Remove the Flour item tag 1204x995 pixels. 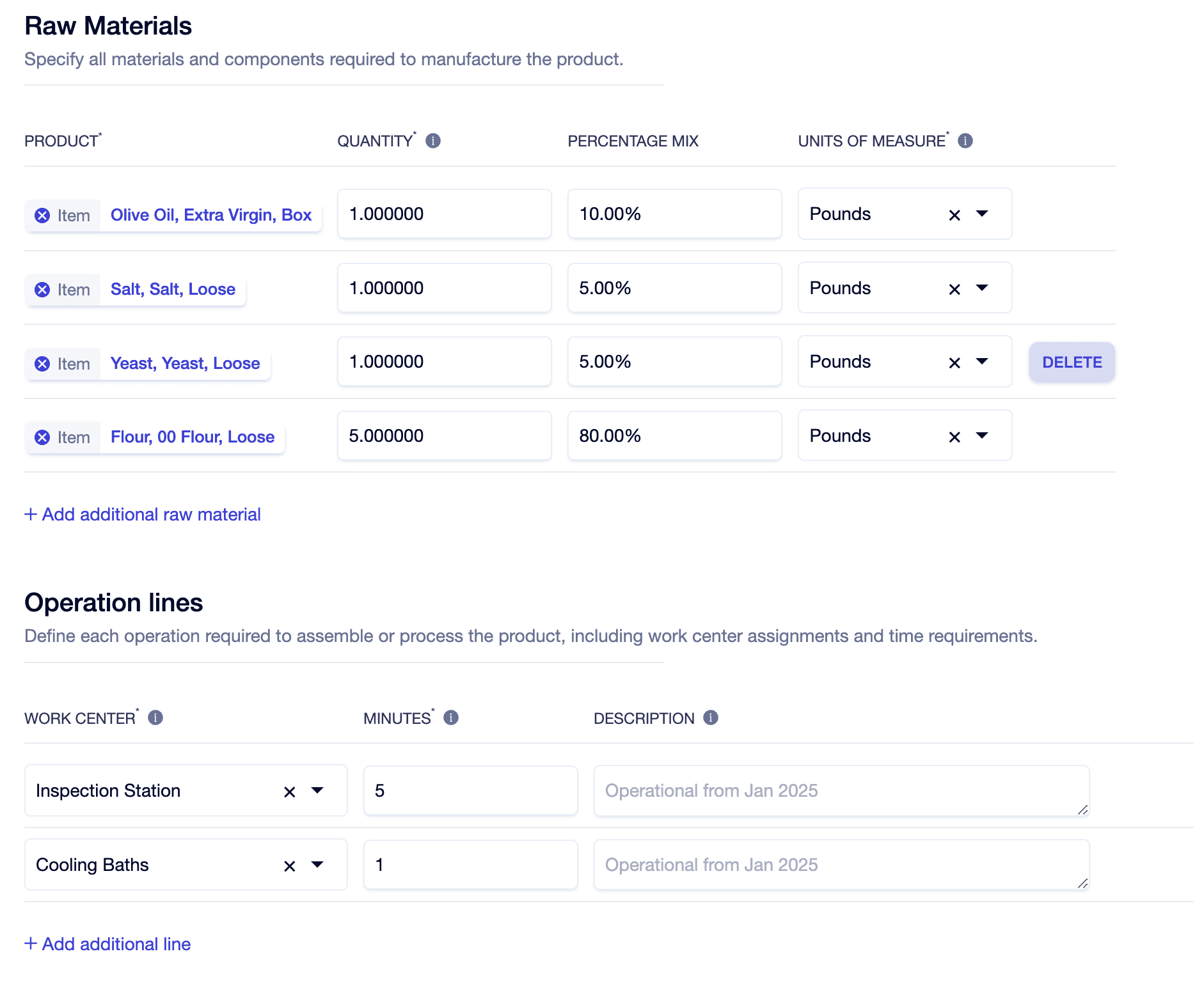pos(42,437)
